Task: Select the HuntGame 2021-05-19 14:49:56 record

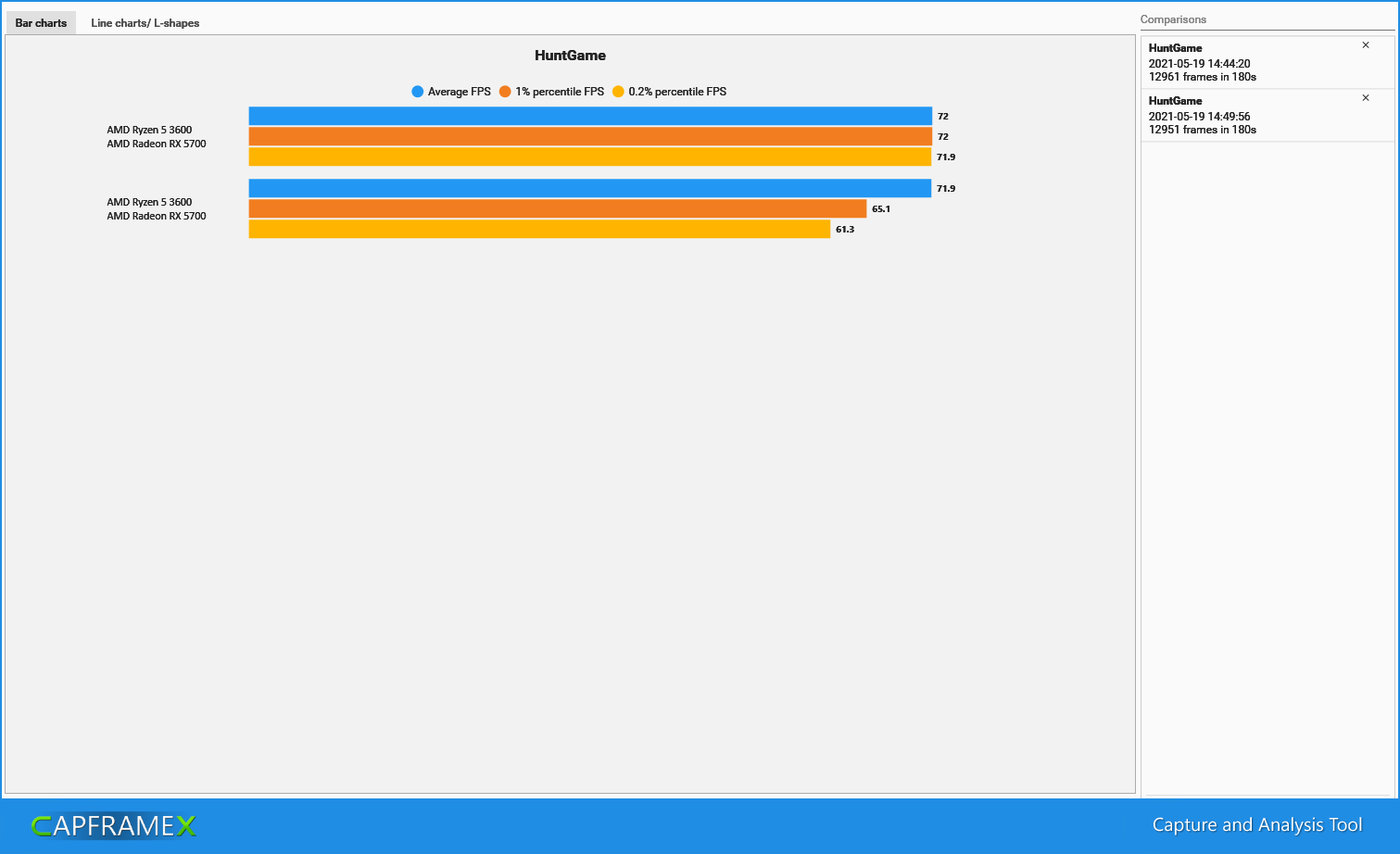Action: (1268, 115)
